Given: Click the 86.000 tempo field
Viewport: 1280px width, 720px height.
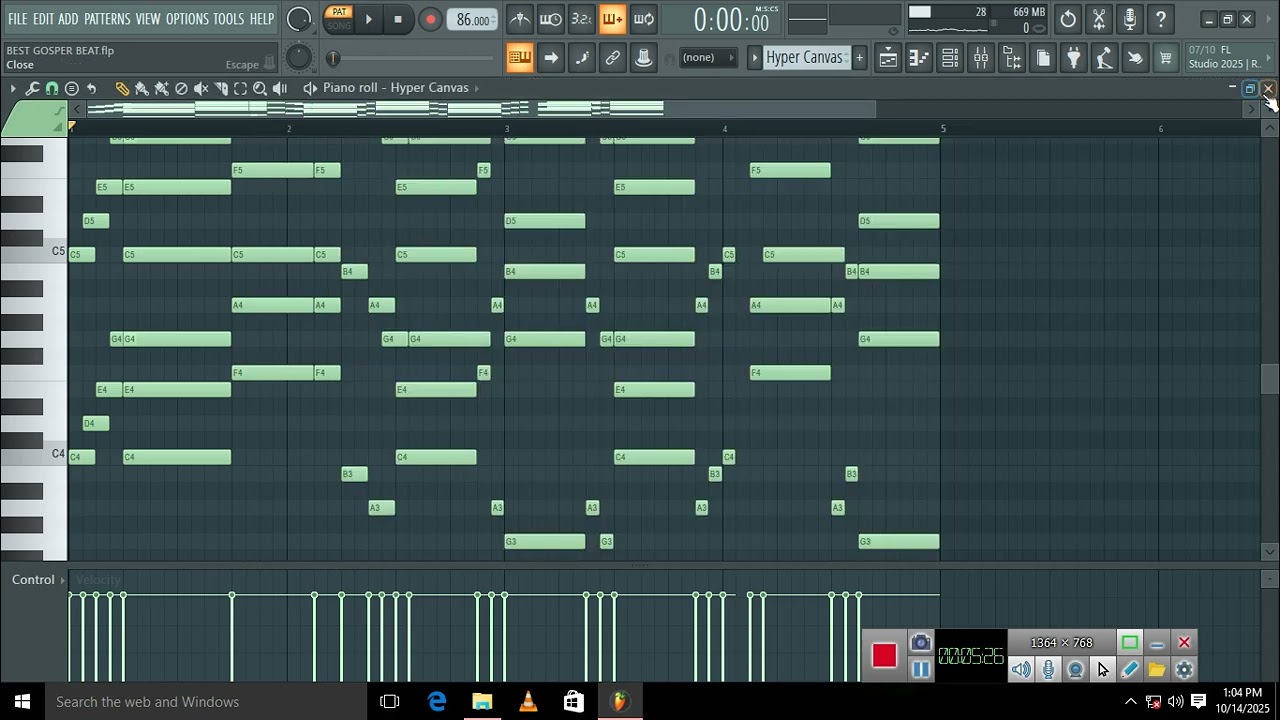Looking at the screenshot, I should click(x=472, y=19).
